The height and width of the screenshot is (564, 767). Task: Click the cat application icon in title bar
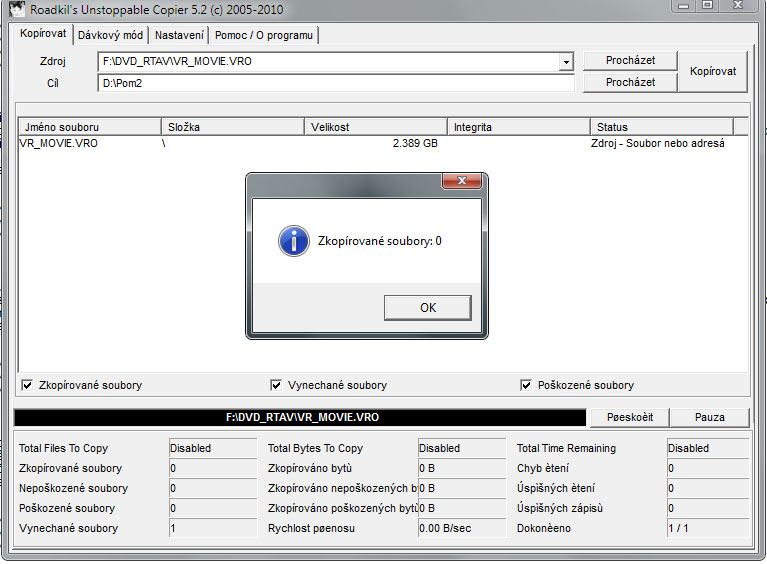point(17,8)
